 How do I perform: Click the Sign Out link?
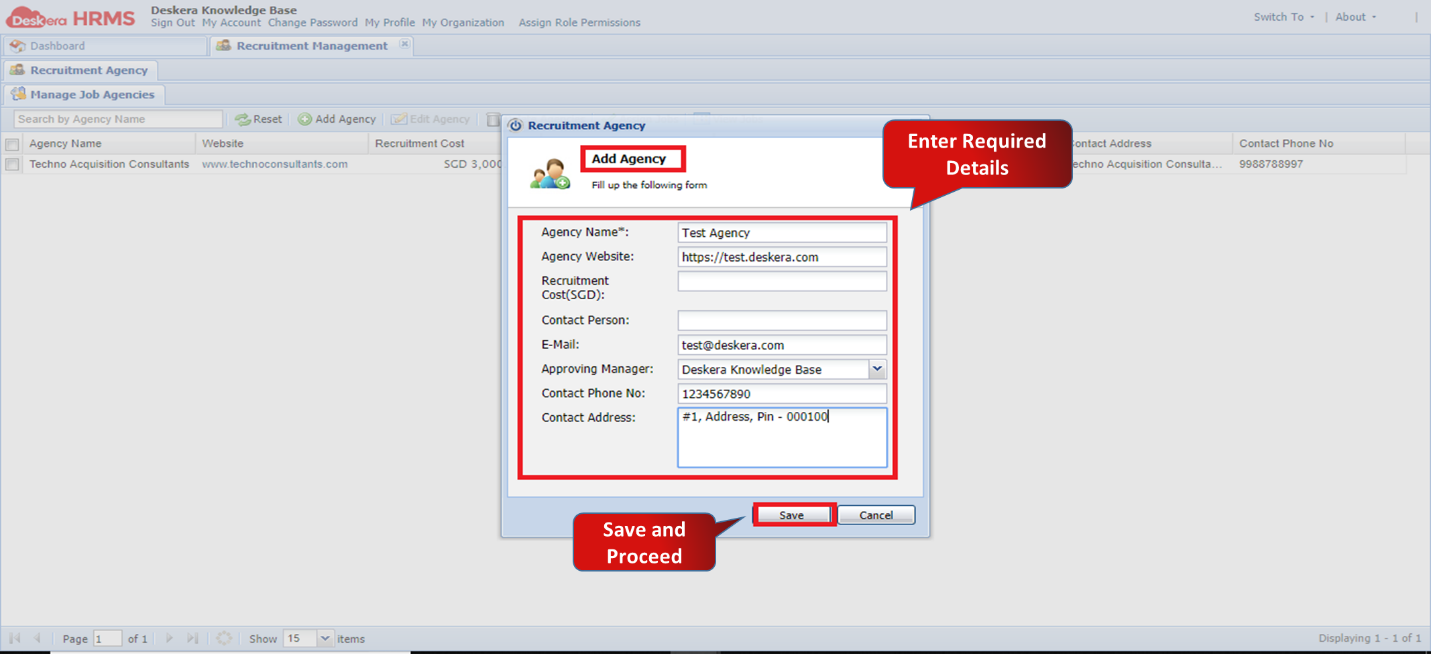[173, 23]
